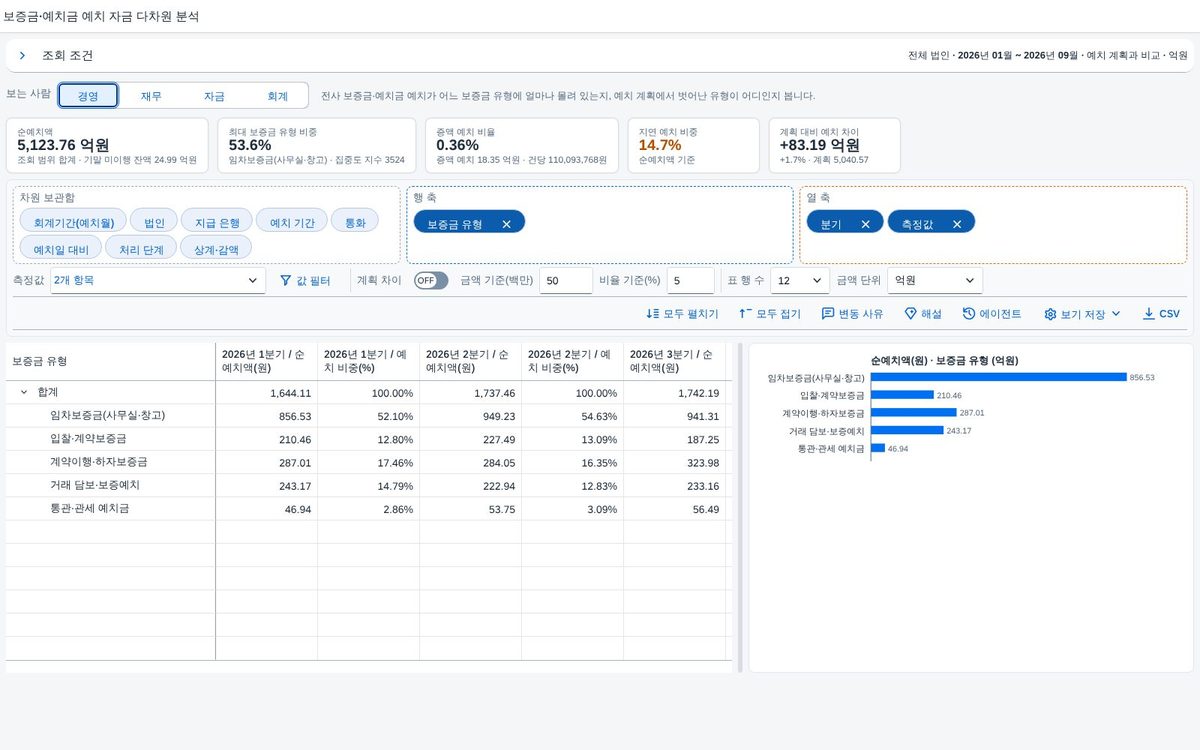Image resolution: width=1200 pixels, height=750 pixels.
Task: Click the 2026년 2분기 / 순예치액(원) header
Action: point(470,361)
